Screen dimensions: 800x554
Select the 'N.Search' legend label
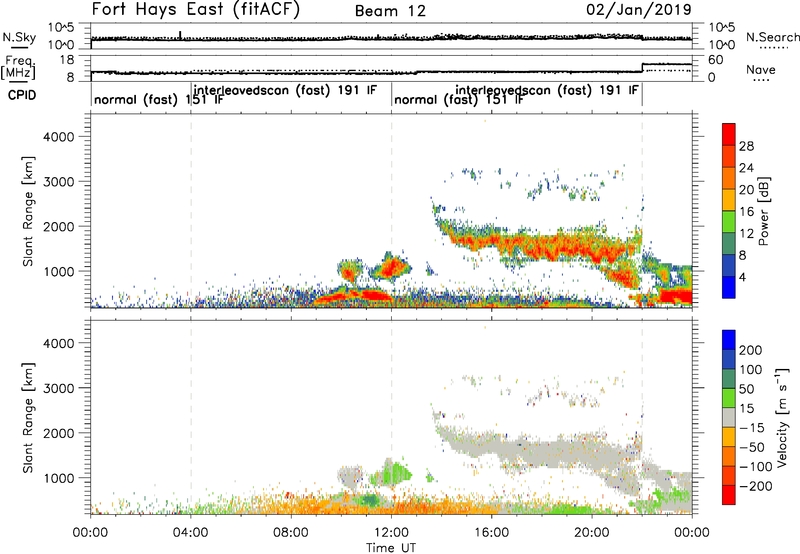click(x=772, y=37)
